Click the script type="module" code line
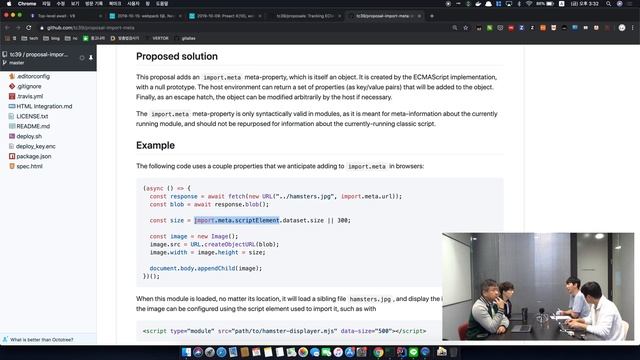 (x=284, y=331)
